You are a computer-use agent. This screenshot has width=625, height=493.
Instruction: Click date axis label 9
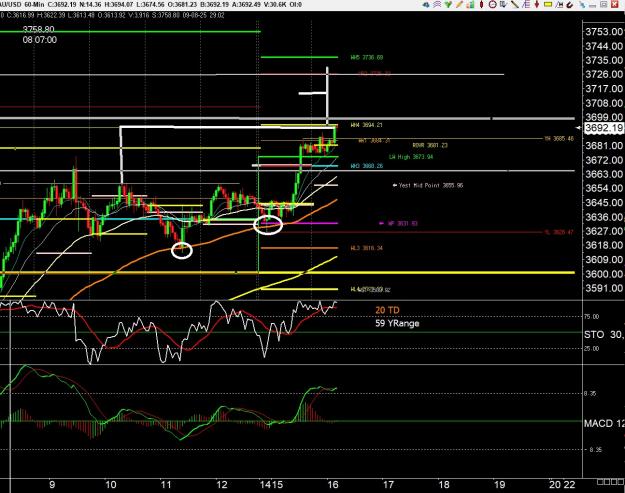tap(52, 485)
